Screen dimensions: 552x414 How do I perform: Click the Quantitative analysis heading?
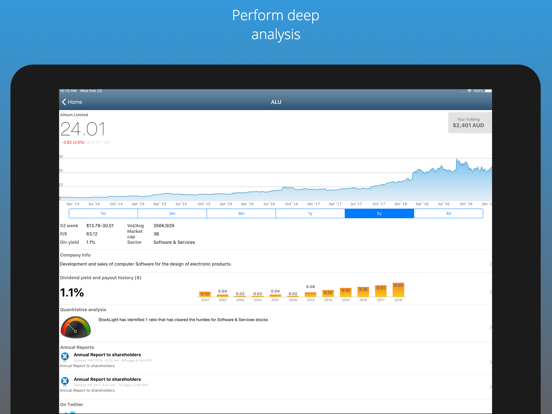(83, 310)
